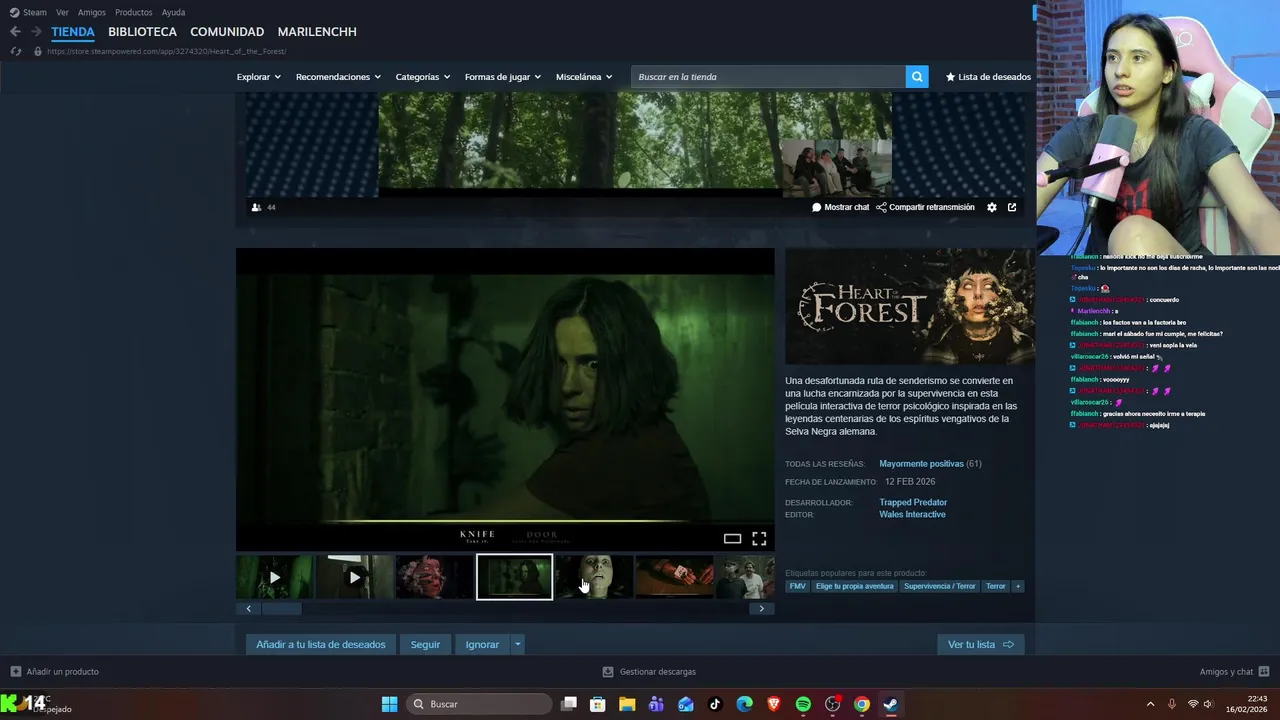Image resolution: width=1280 pixels, height=720 pixels.
Task: Open Lista de deseados wishlist
Action: click(988, 77)
